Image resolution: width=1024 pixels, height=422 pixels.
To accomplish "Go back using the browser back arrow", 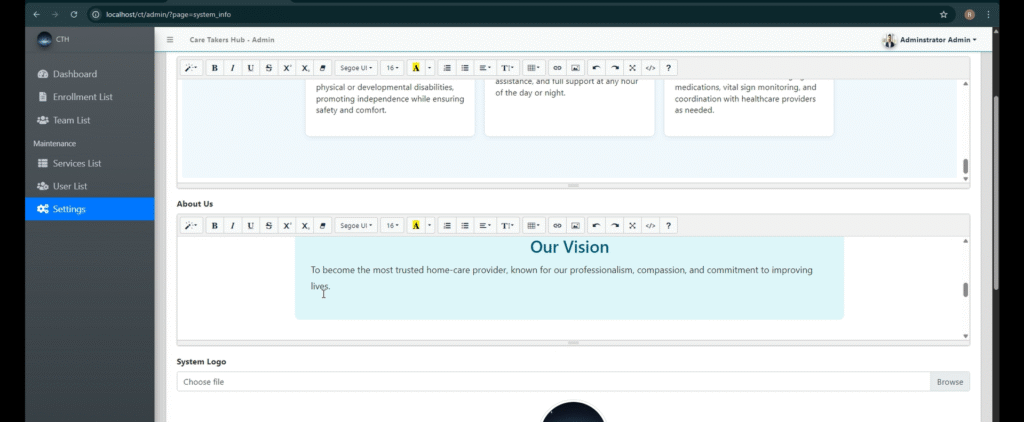I will (36, 14).
